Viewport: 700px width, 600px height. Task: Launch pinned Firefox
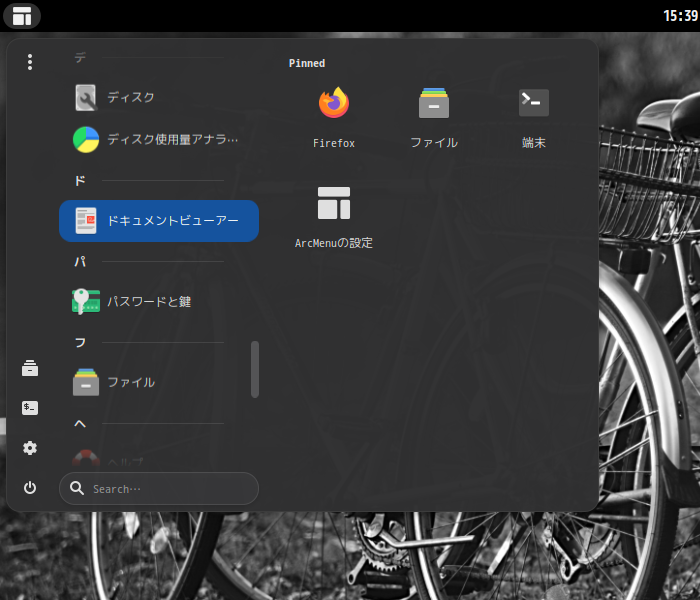pyautogui.click(x=333, y=118)
